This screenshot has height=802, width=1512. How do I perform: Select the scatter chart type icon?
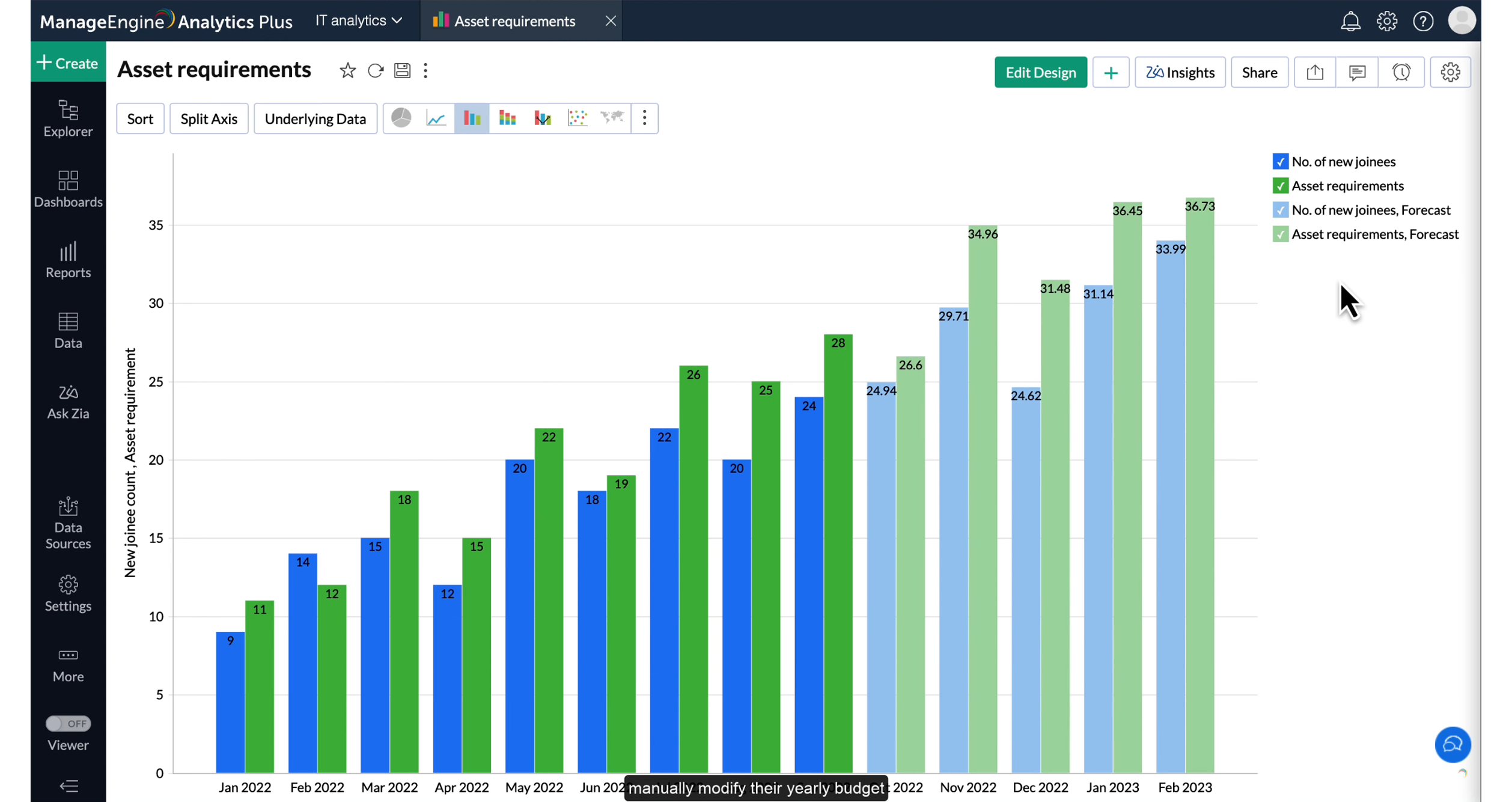pos(578,118)
